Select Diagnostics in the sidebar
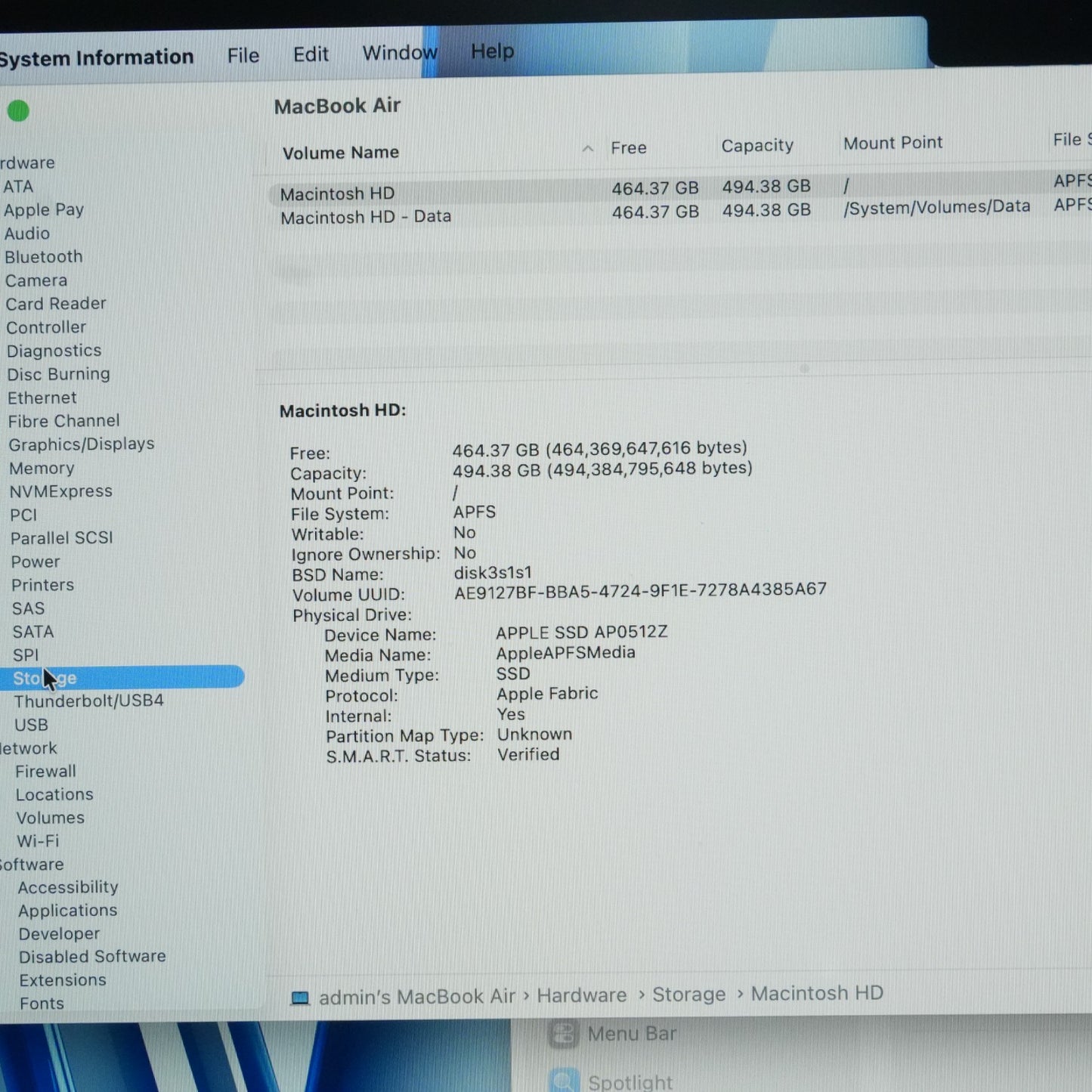This screenshot has width=1092, height=1092. click(54, 351)
